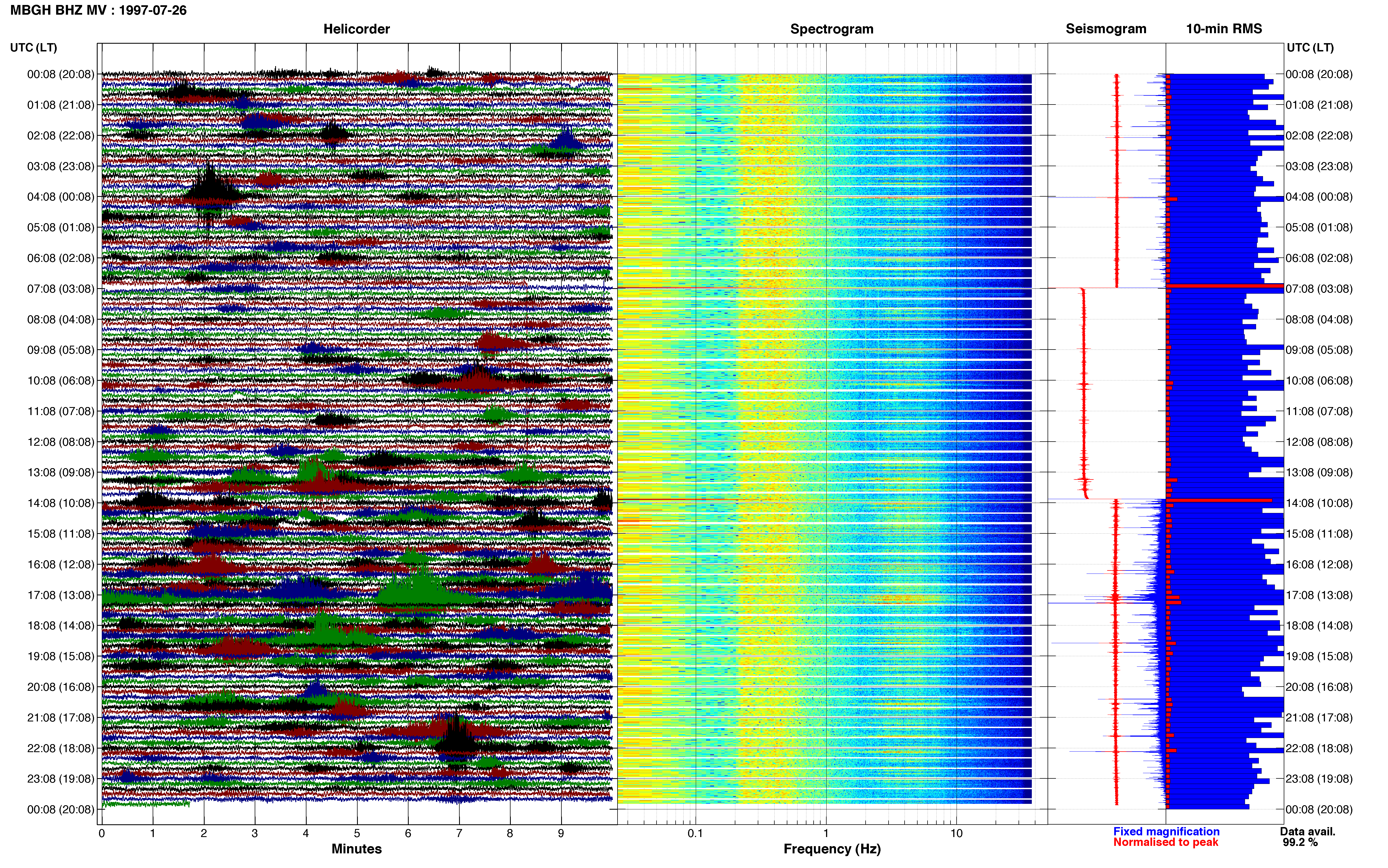Click the left-axis time label '02:08 (22:08)'
1388x868 pixels.
61,135
